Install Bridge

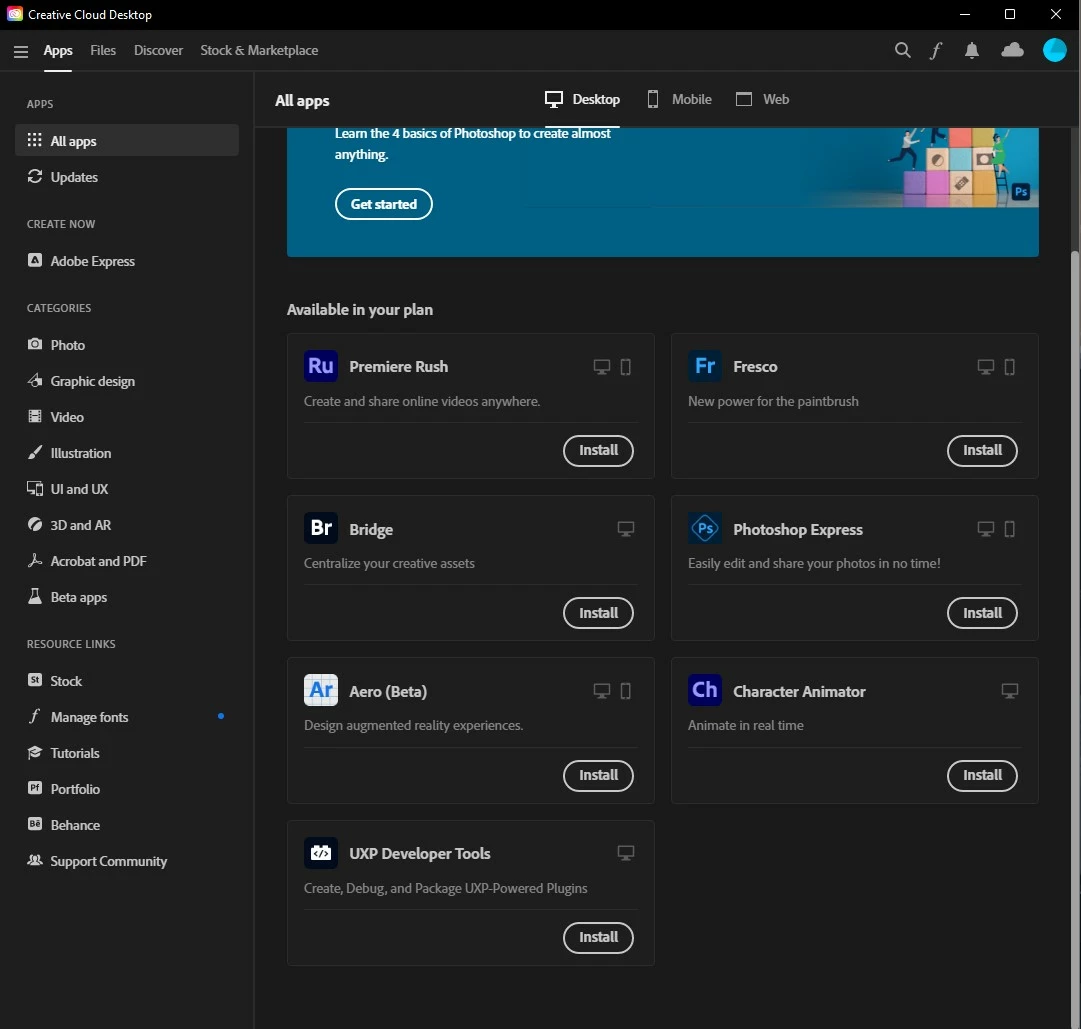point(598,613)
